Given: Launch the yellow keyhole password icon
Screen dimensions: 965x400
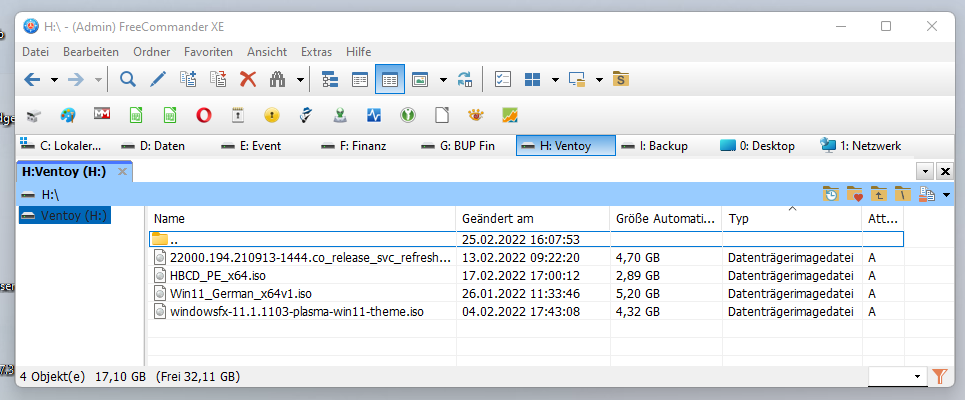Looking at the screenshot, I should 272,114.
